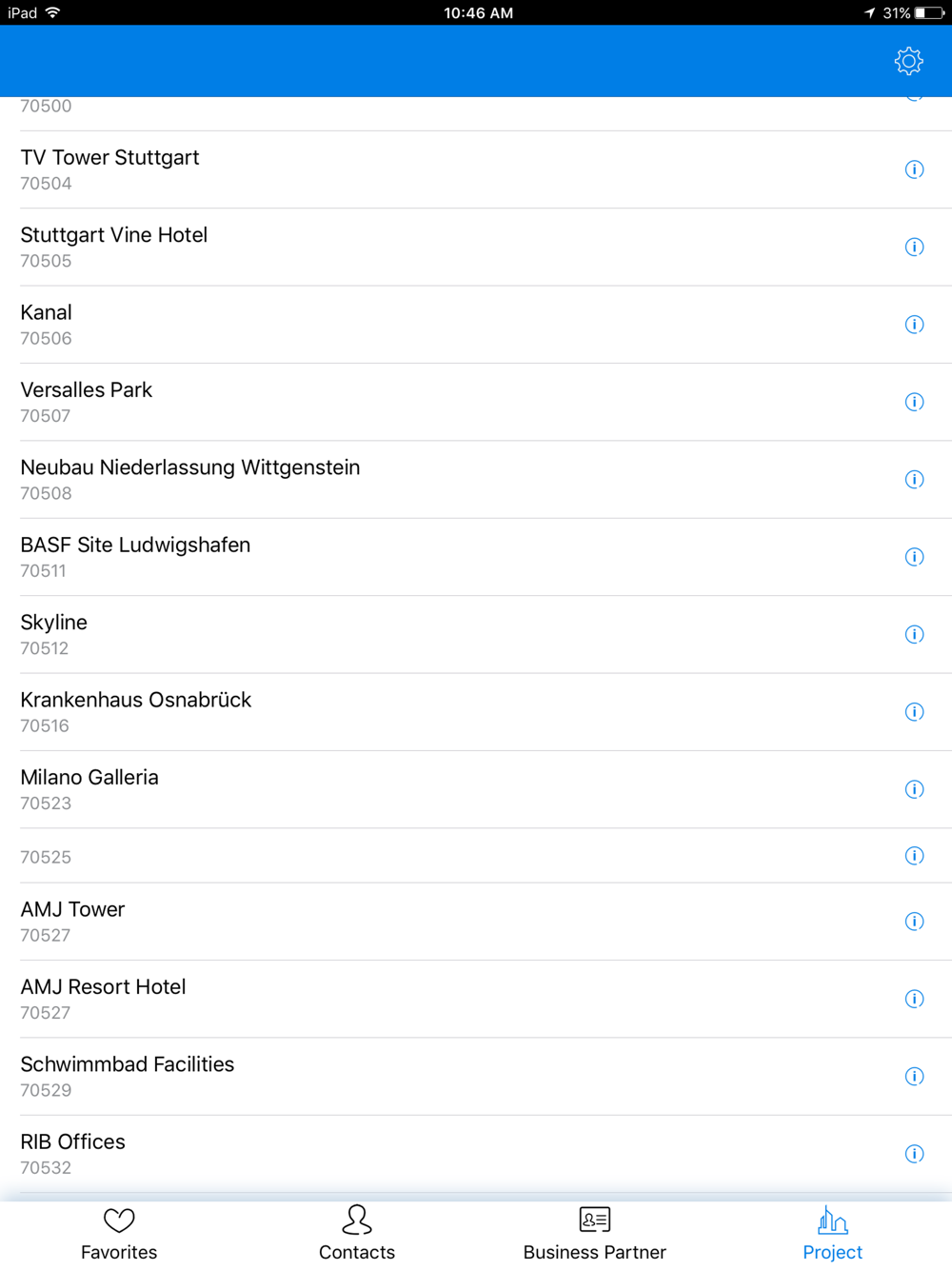Image resolution: width=952 pixels, height=1270 pixels.
Task: Tap info icon for TV Tower Stuttgart
Action: tap(914, 169)
